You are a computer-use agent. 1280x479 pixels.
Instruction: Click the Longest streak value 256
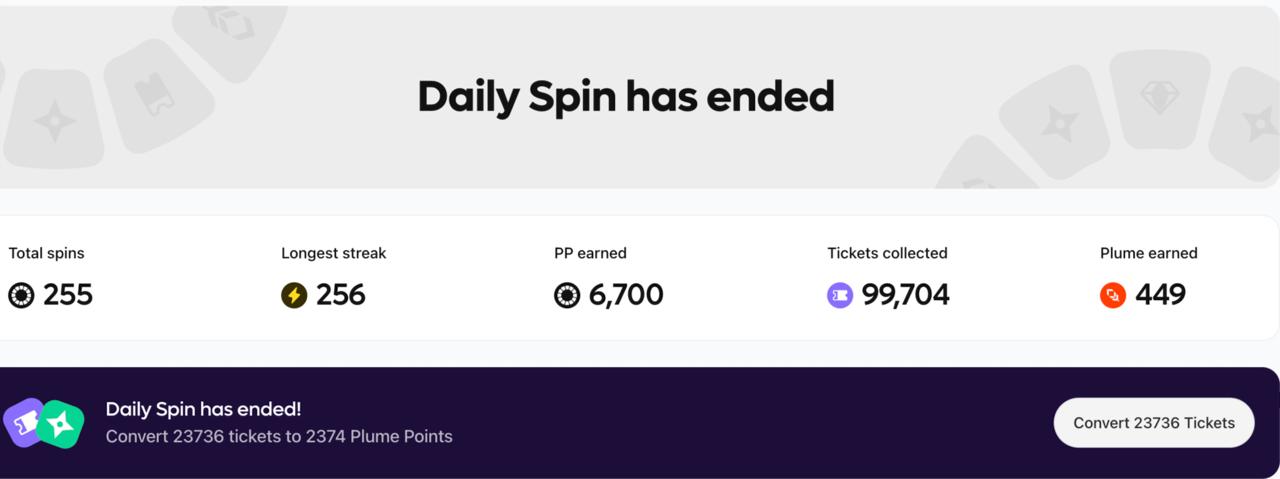coord(341,295)
